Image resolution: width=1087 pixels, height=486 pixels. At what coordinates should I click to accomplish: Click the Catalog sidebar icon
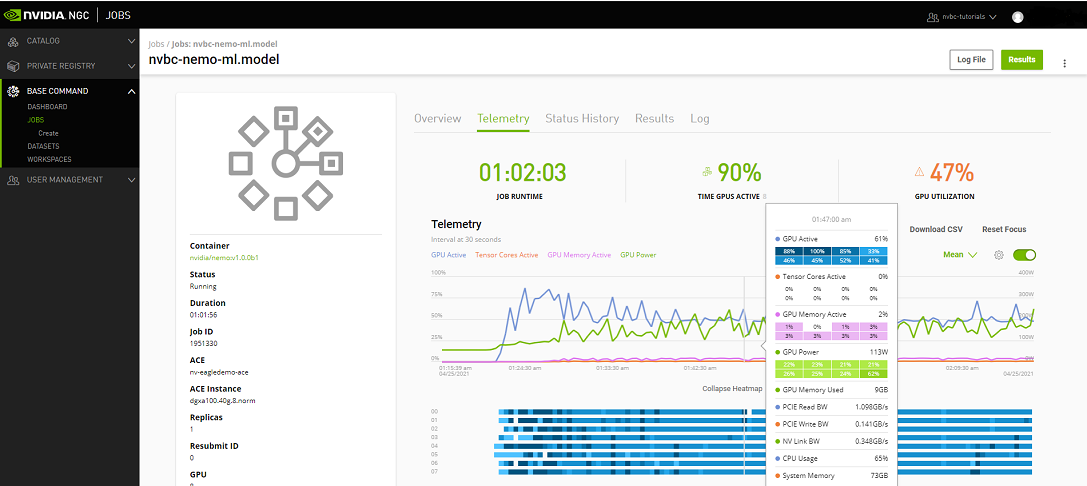pos(13,42)
